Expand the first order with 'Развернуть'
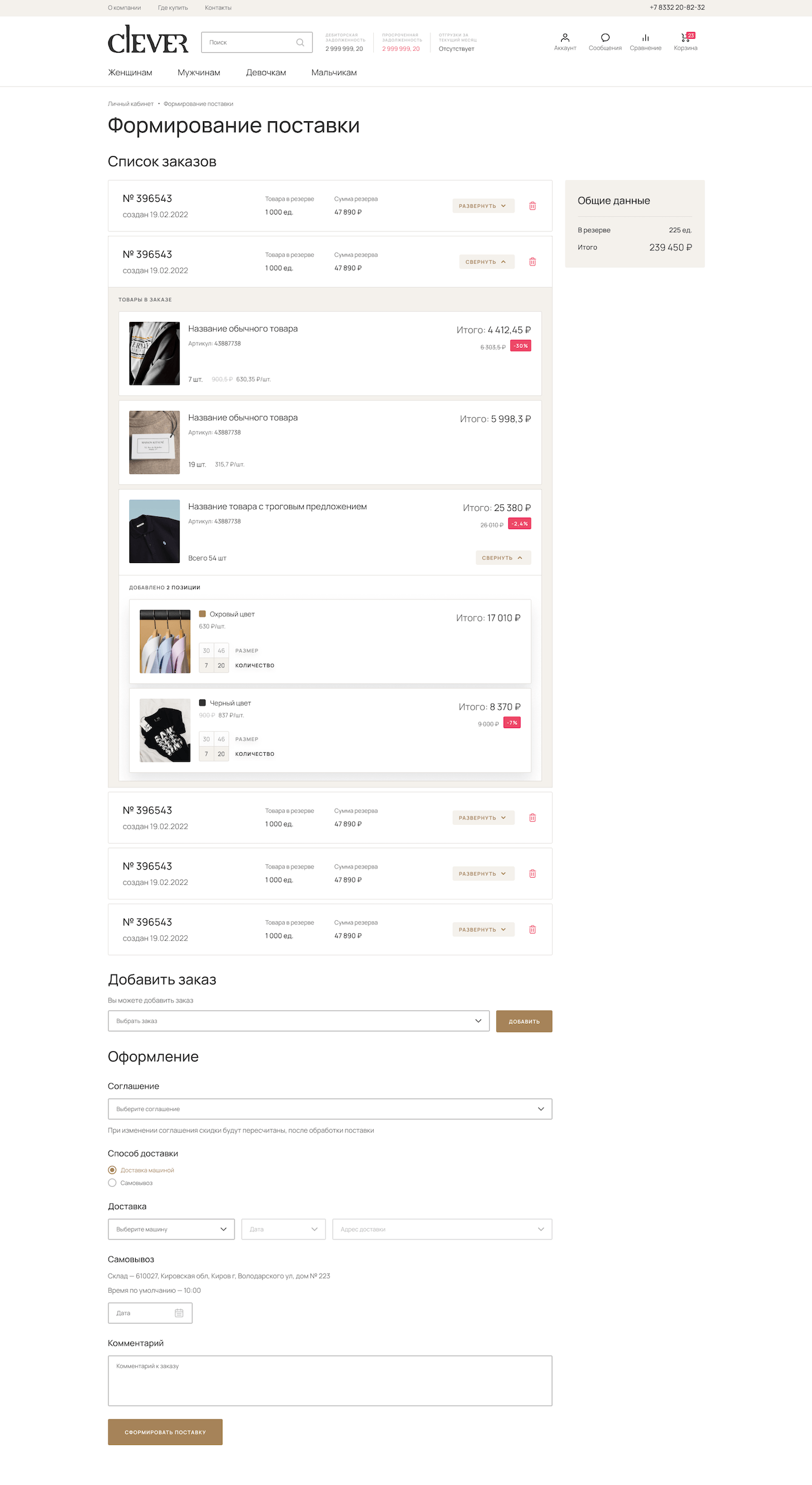The image size is (812, 1485). (483, 206)
